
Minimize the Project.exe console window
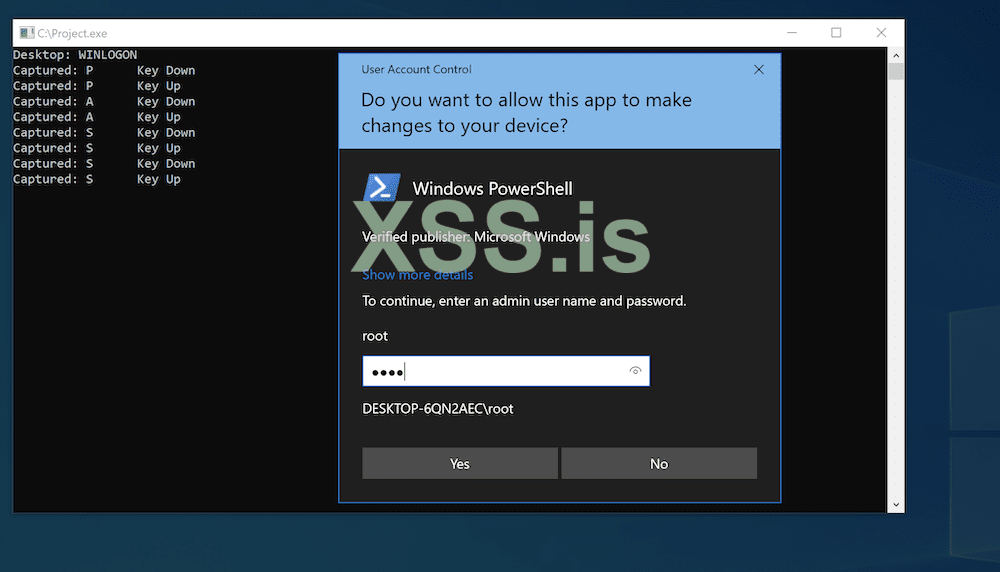pos(792,33)
